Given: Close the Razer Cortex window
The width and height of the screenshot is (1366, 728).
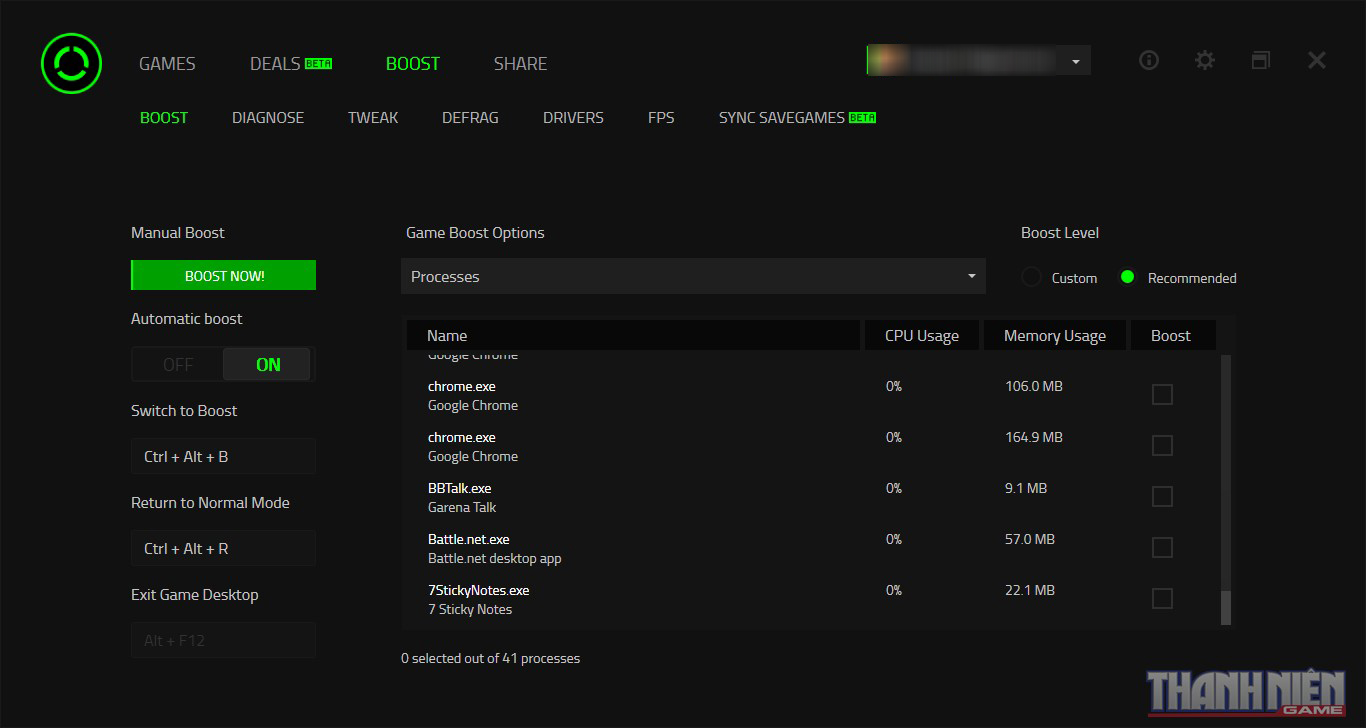Looking at the screenshot, I should click(x=1317, y=60).
